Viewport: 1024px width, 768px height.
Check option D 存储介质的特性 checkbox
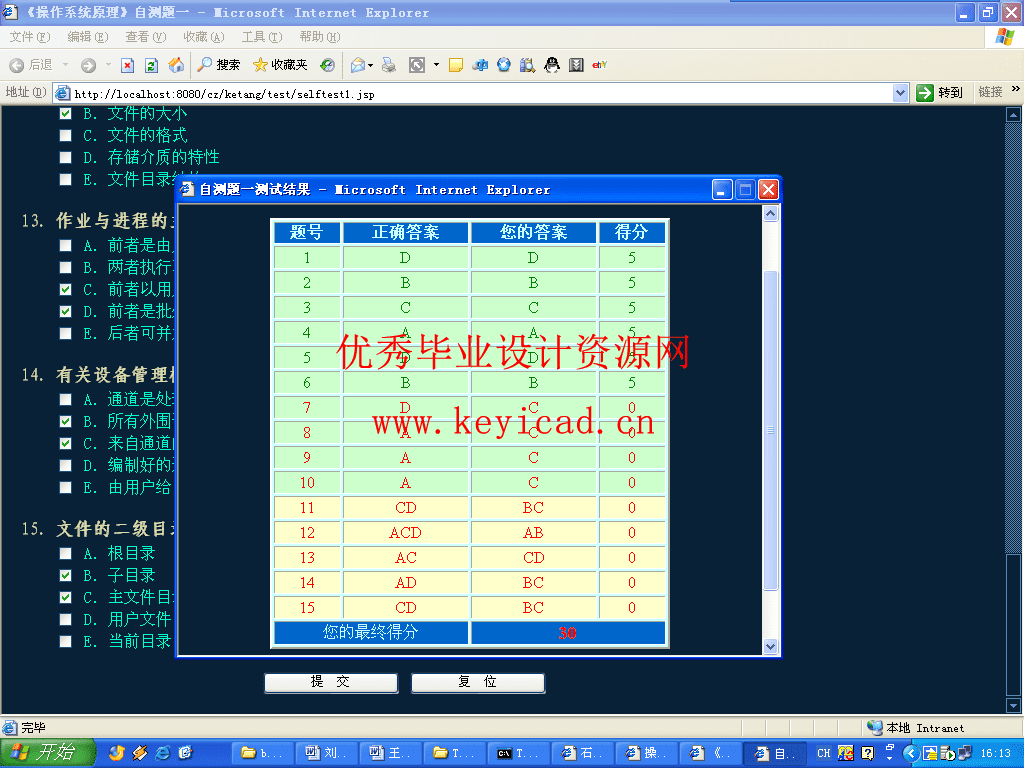(65, 158)
